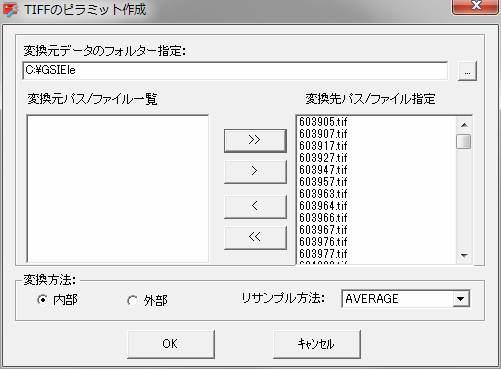Select 603963.tif in destination list
This screenshot has width=501, height=369.
tap(323, 194)
